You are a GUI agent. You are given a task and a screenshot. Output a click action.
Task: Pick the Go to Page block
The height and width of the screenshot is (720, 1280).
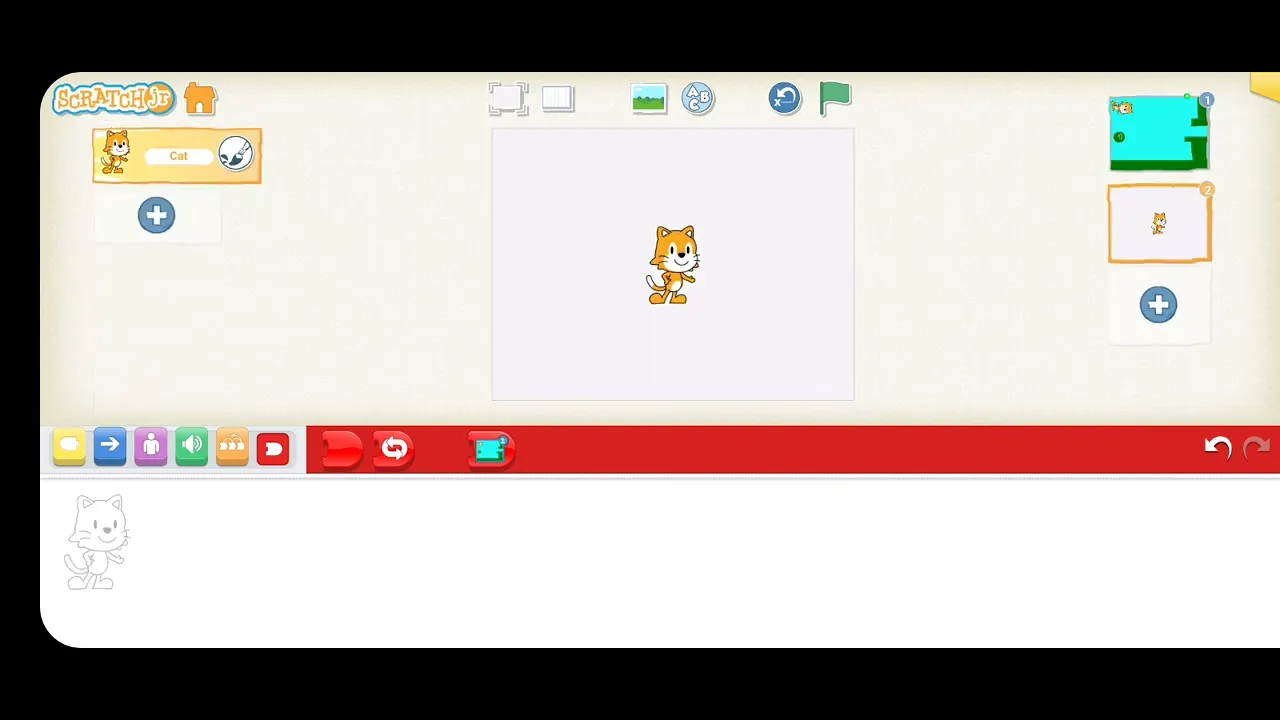(491, 450)
